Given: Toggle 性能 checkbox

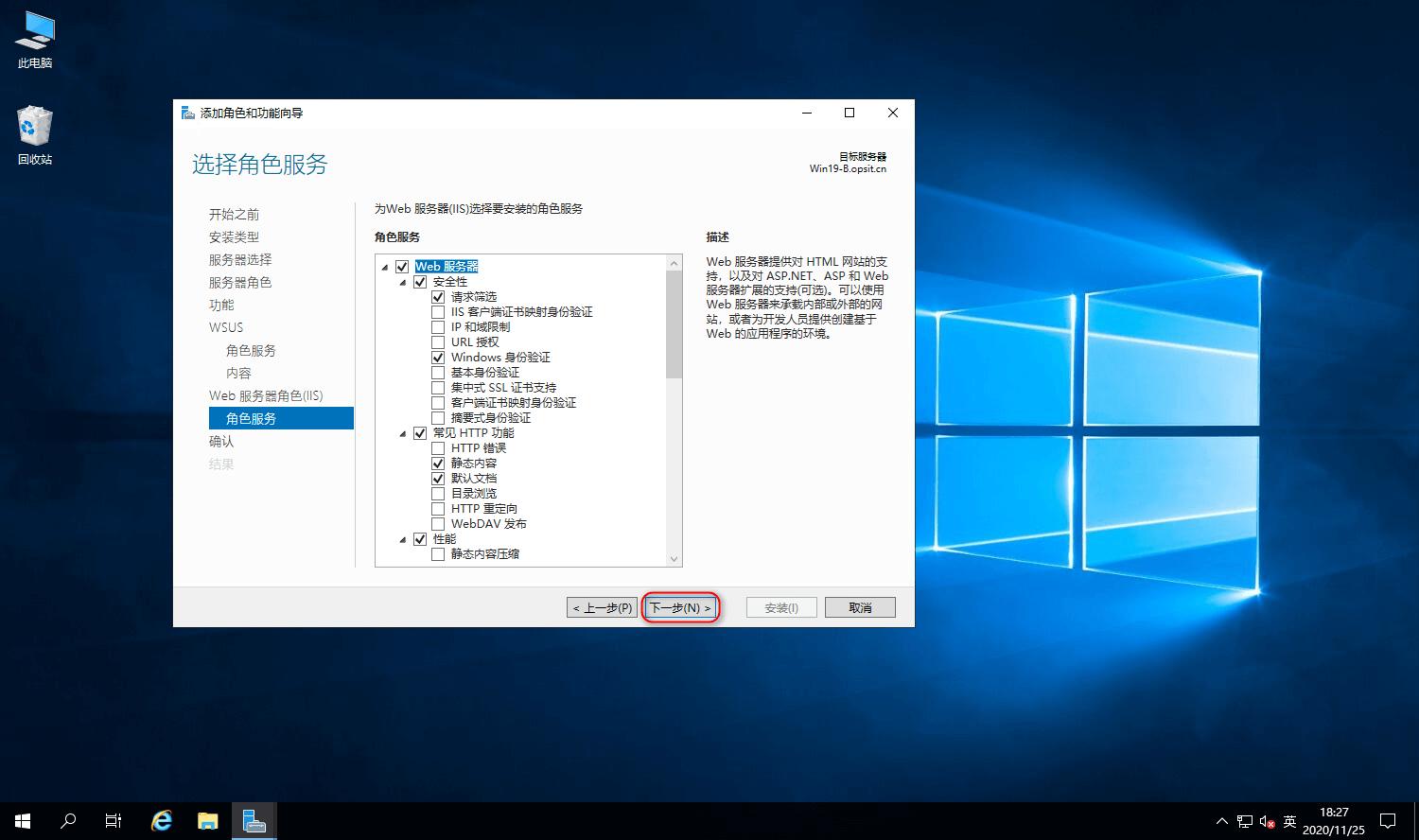Looking at the screenshot, I should [420, 539].
